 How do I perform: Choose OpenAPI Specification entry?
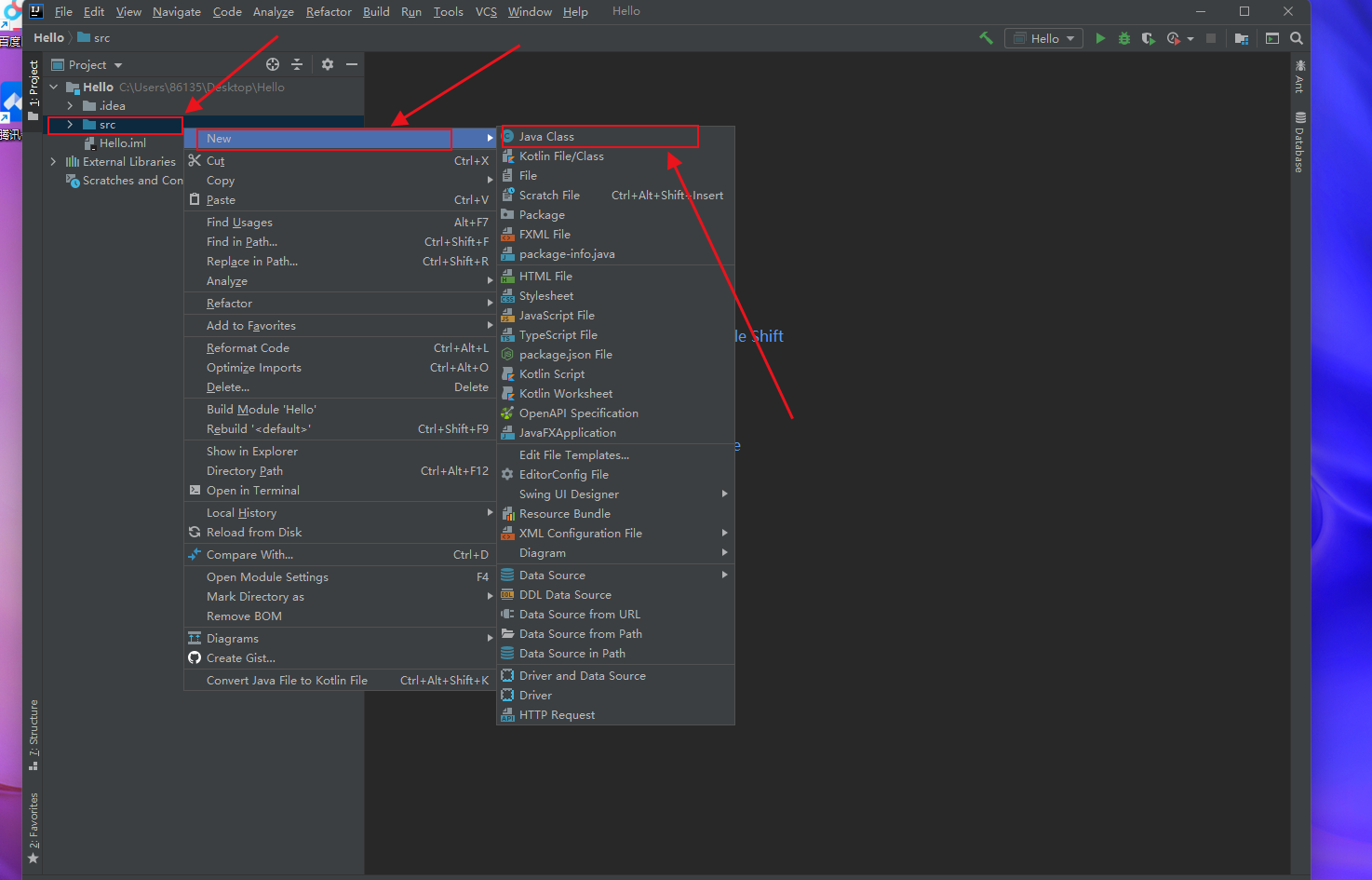tap(615, 413)
